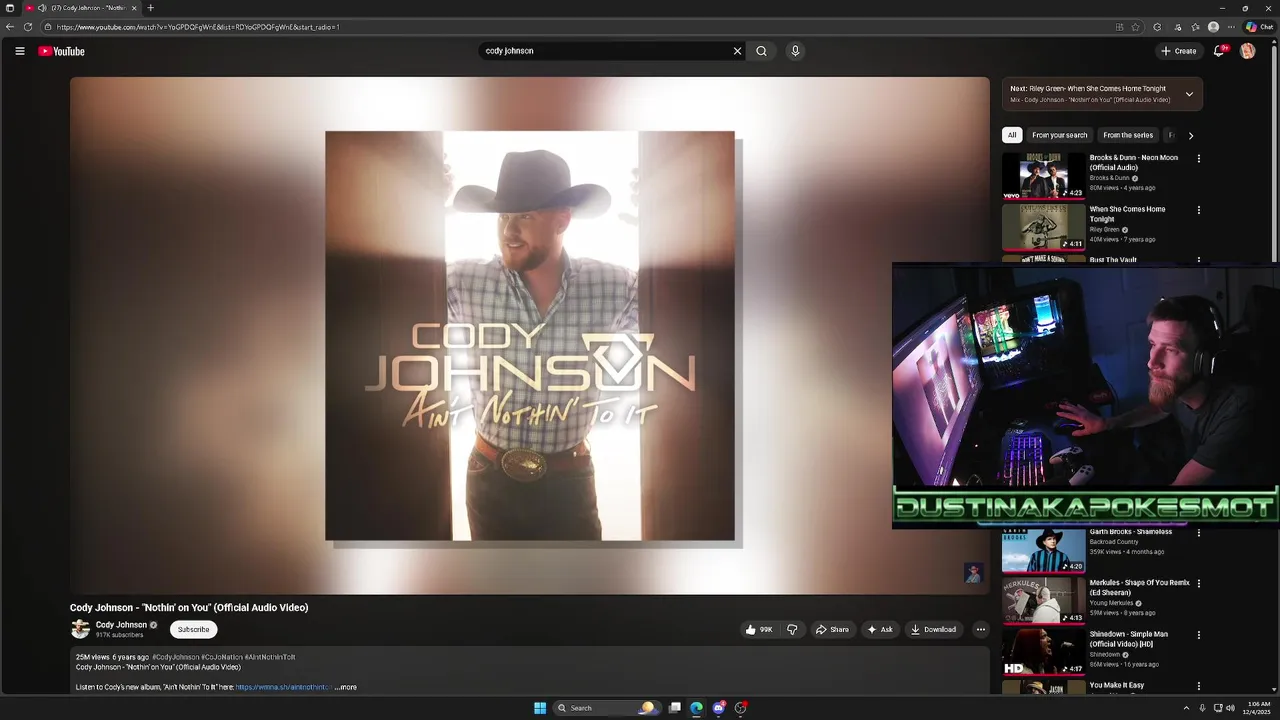Select From the series chip

[x=1128, y=135]
